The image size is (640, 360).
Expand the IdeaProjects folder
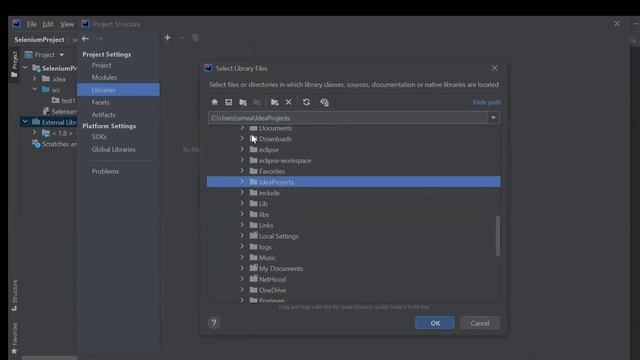click(x=242, y=182)
